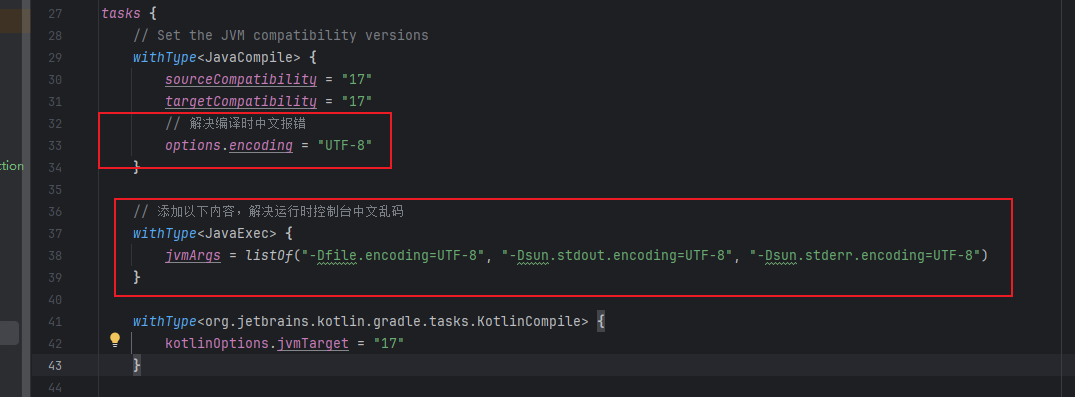
Task: Click the targetCompatibility property
Action: (x=241, y=101)
